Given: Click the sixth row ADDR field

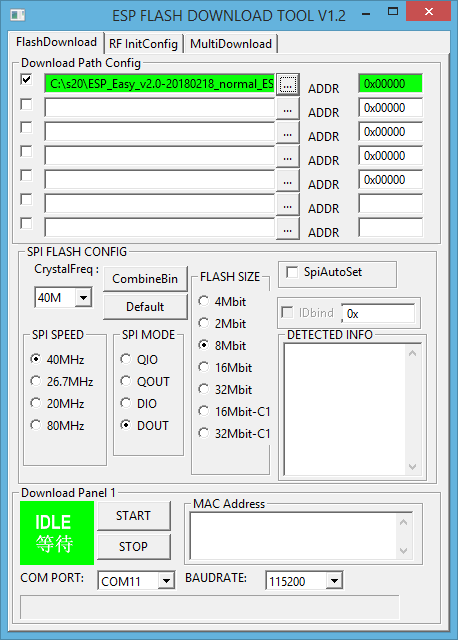Looking at the screenshot, I should point(390,204).
